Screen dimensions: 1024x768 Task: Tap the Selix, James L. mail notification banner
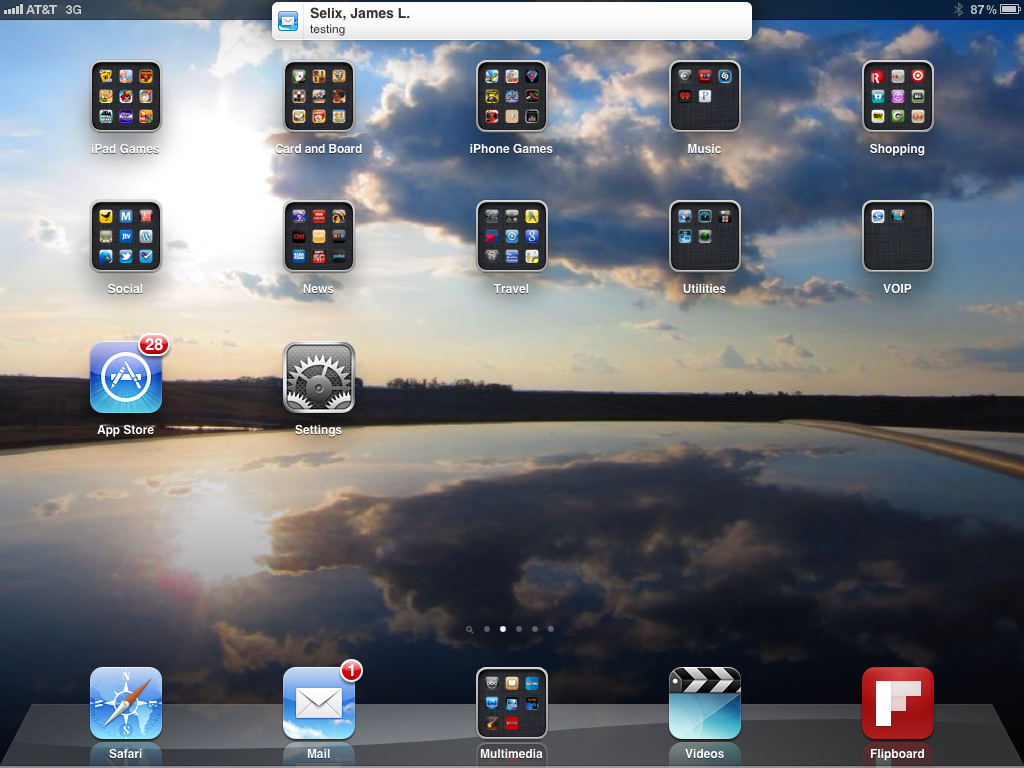pos(511,21)
